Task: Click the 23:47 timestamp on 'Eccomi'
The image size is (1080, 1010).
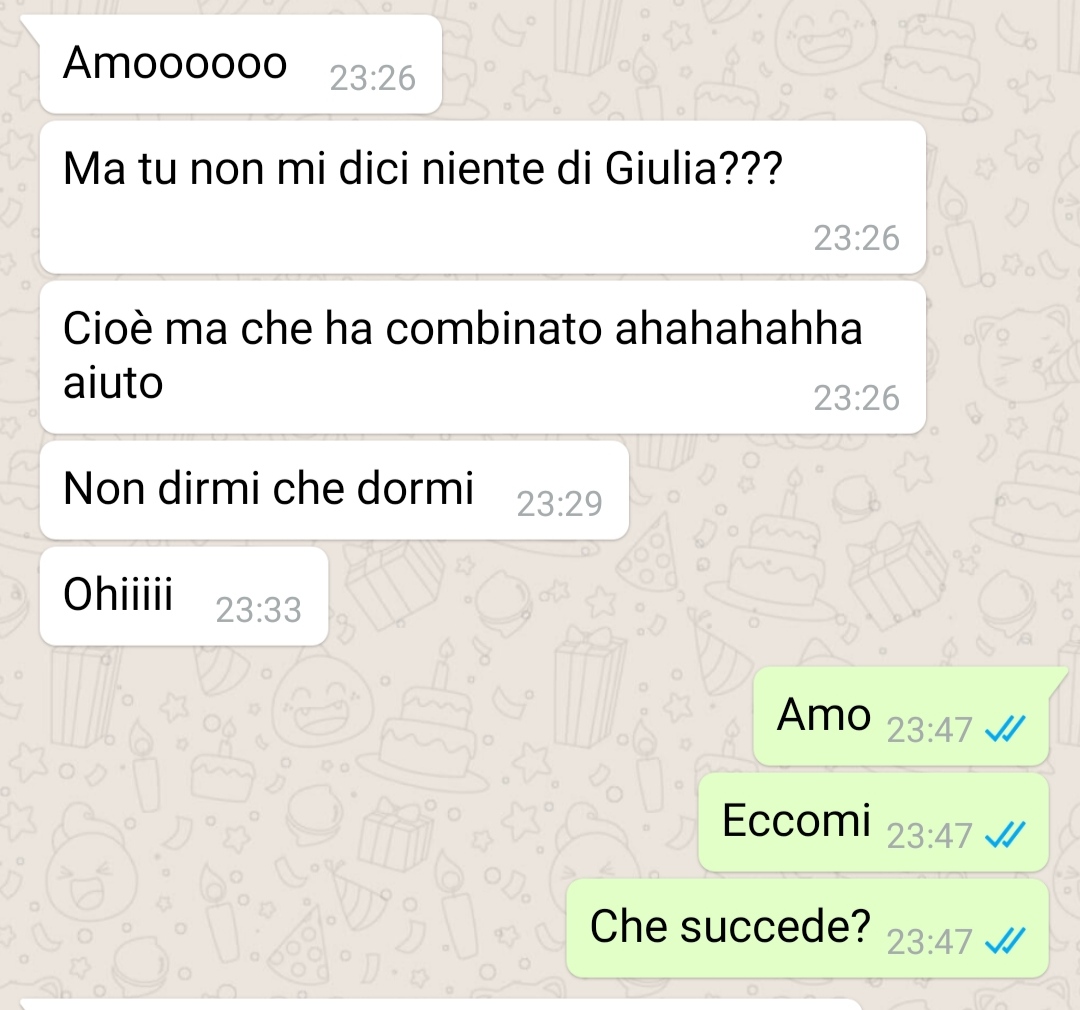Action: click(x=928, y=836)
